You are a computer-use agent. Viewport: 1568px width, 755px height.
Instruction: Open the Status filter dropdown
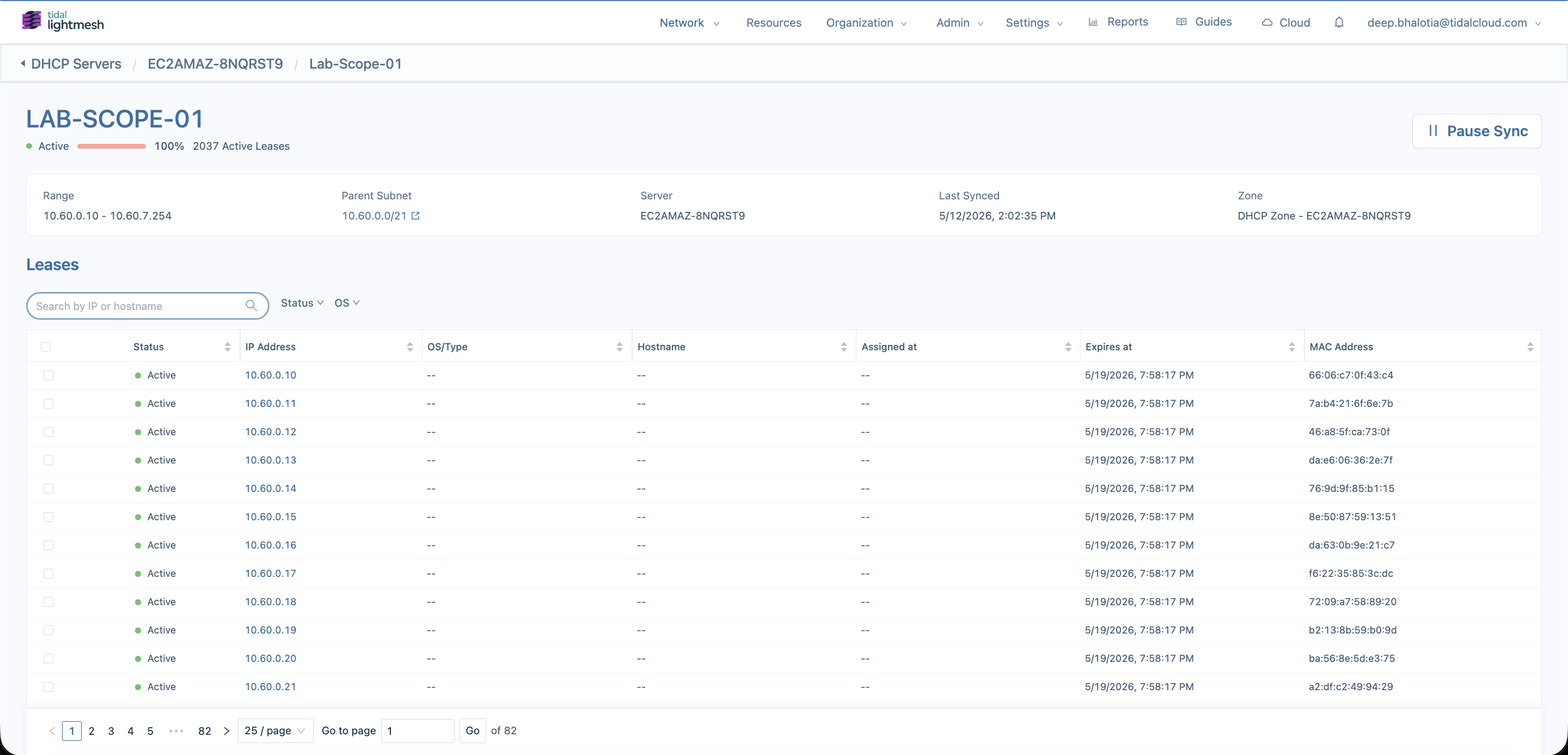pyautogui.click(x=302, y=303)
